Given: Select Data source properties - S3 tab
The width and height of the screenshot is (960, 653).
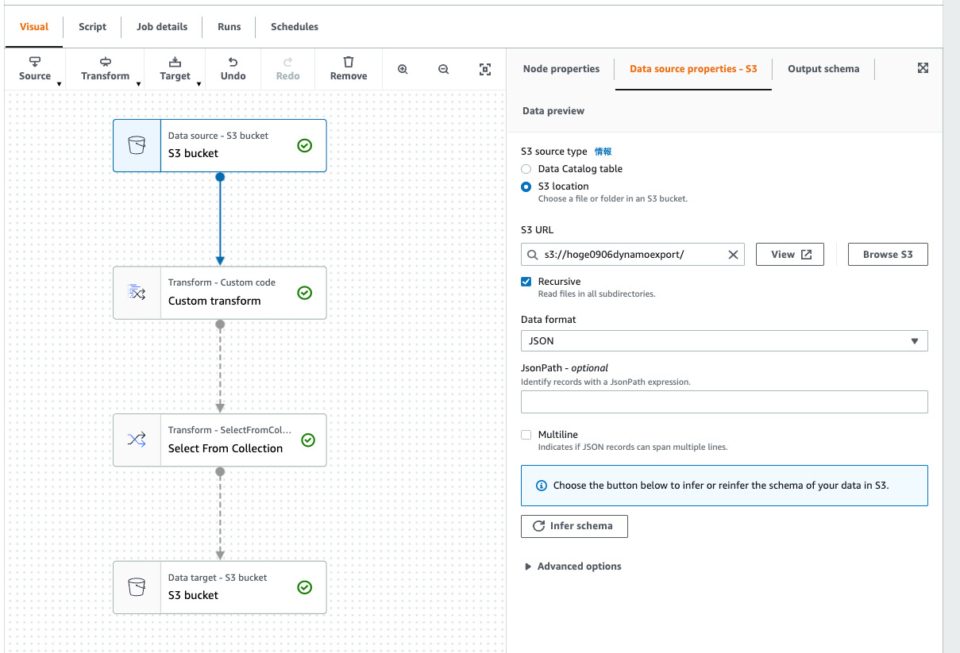Looking at the screenshot, I should (693, 69).
